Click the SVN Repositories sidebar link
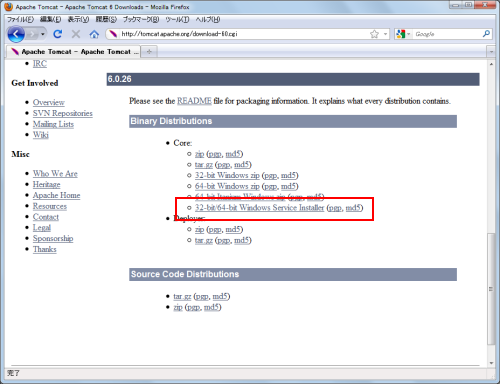The width and height of the screenshot is (500, 384). (x=63, y=113)
